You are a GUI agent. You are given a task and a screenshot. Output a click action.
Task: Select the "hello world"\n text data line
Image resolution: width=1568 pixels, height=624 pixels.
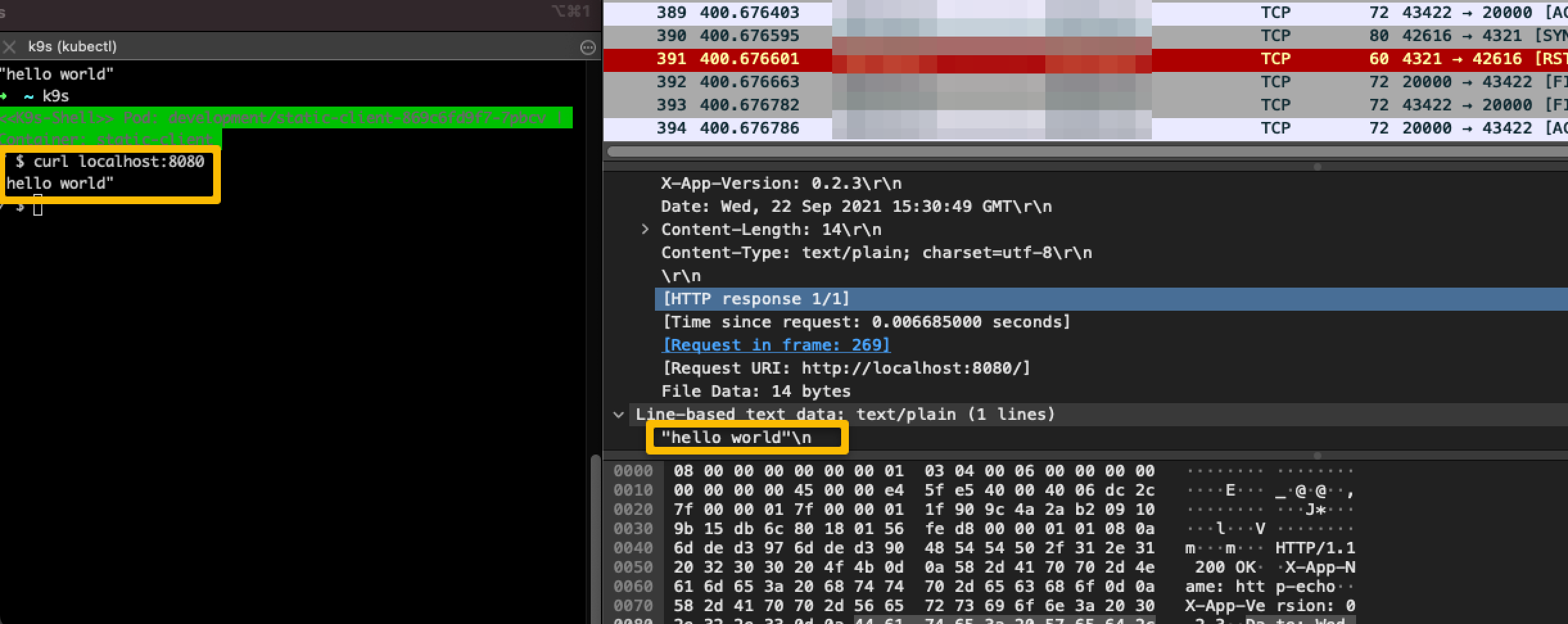click(x=736, y=438)
